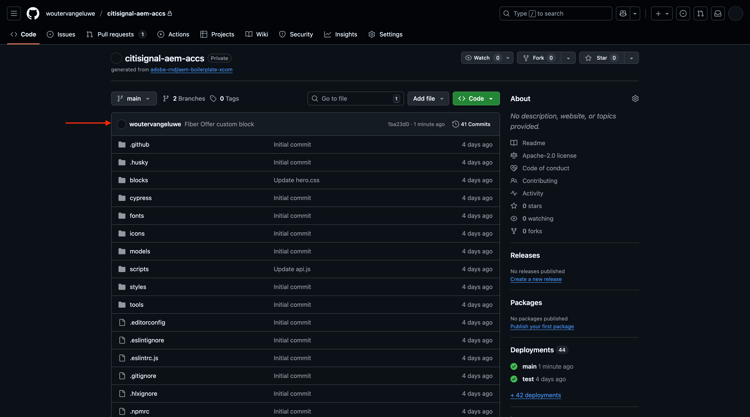Viewport: 750px width, 417px height.
Task: Open the notifications inbox icon
Action: click(718, 13)
